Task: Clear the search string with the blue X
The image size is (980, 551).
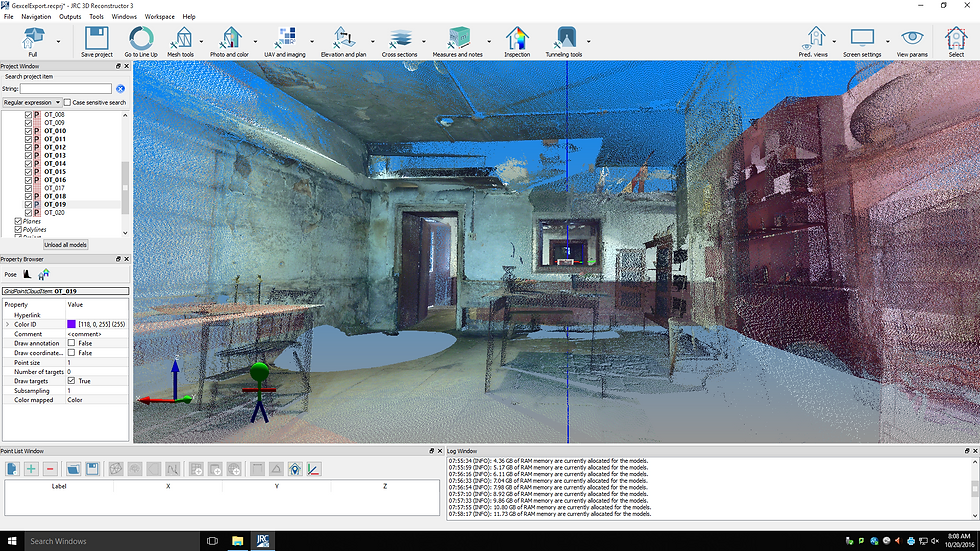Action: coord(120,89)
